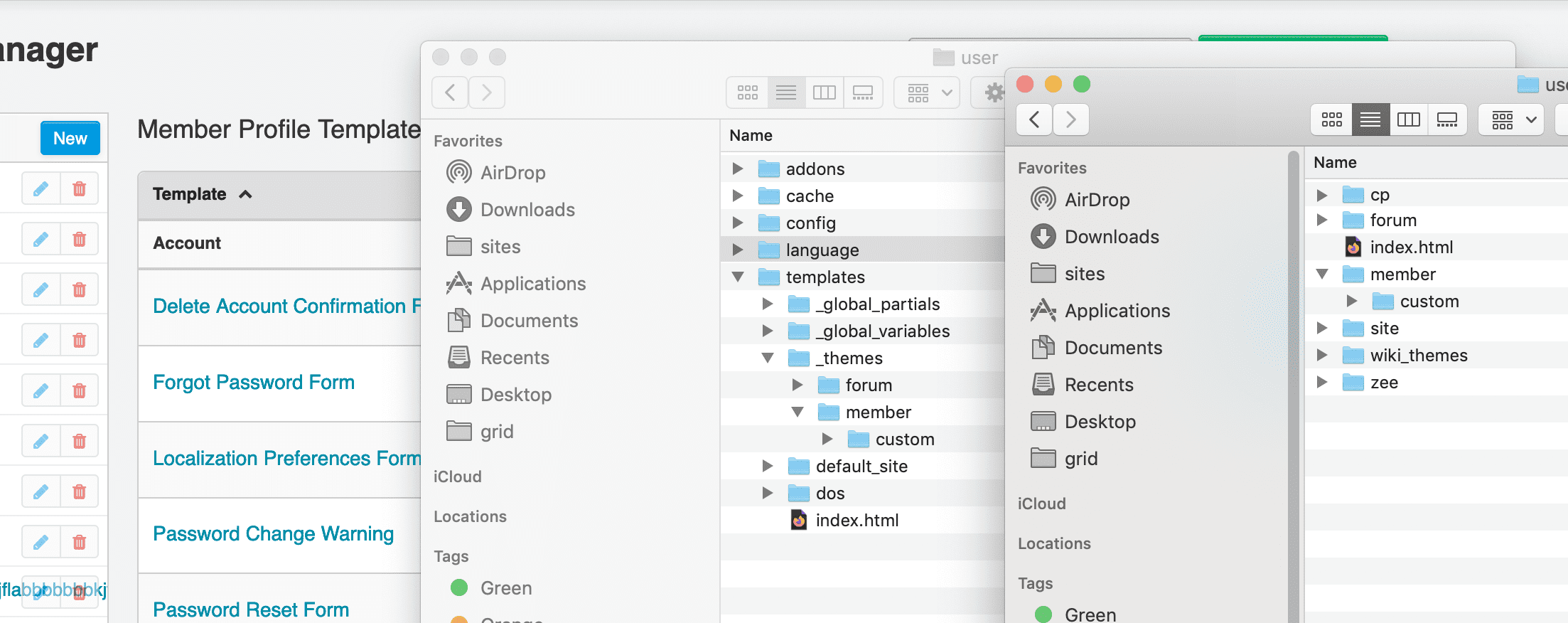Image resolution: width=1568 pixels, height=623 pixels.
Task: Click the blue New button
Action: [x=70, y=139]
